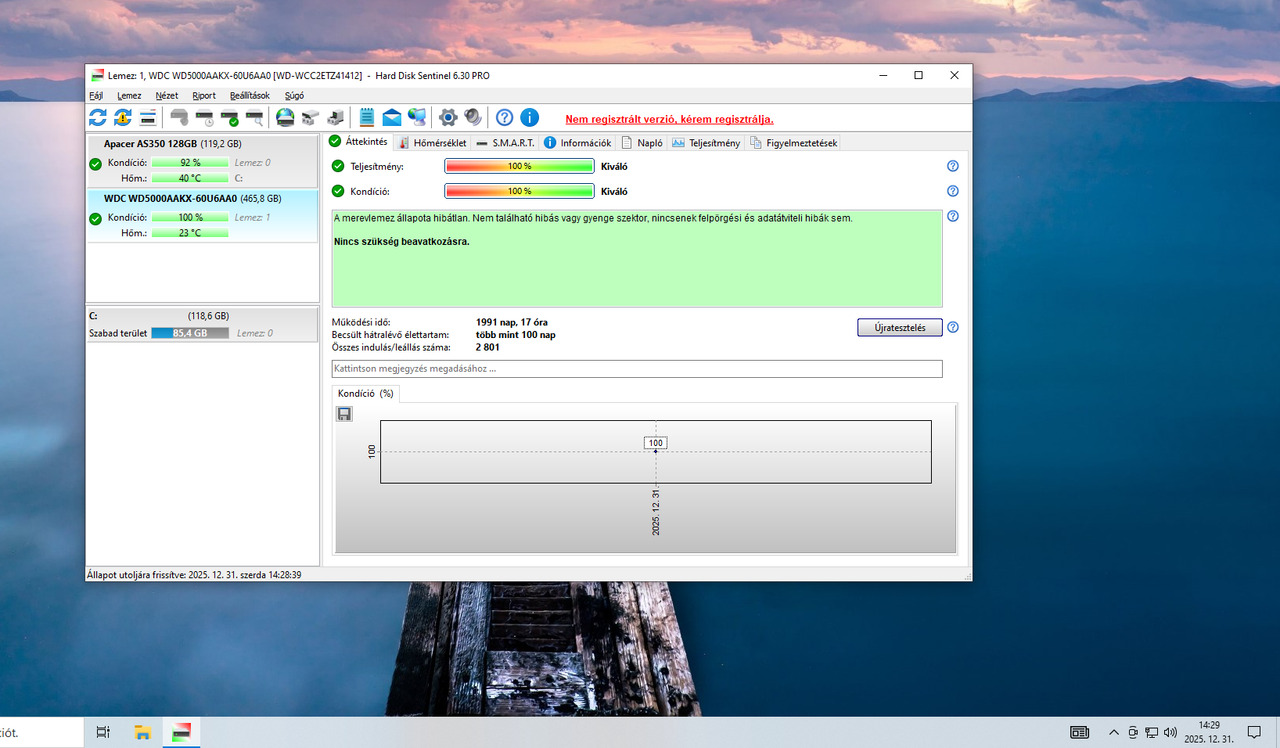Open the Beállítások menu
The height and width of the screenshot is (748, 1280).
pyautogui.click(x=250, y=96)
